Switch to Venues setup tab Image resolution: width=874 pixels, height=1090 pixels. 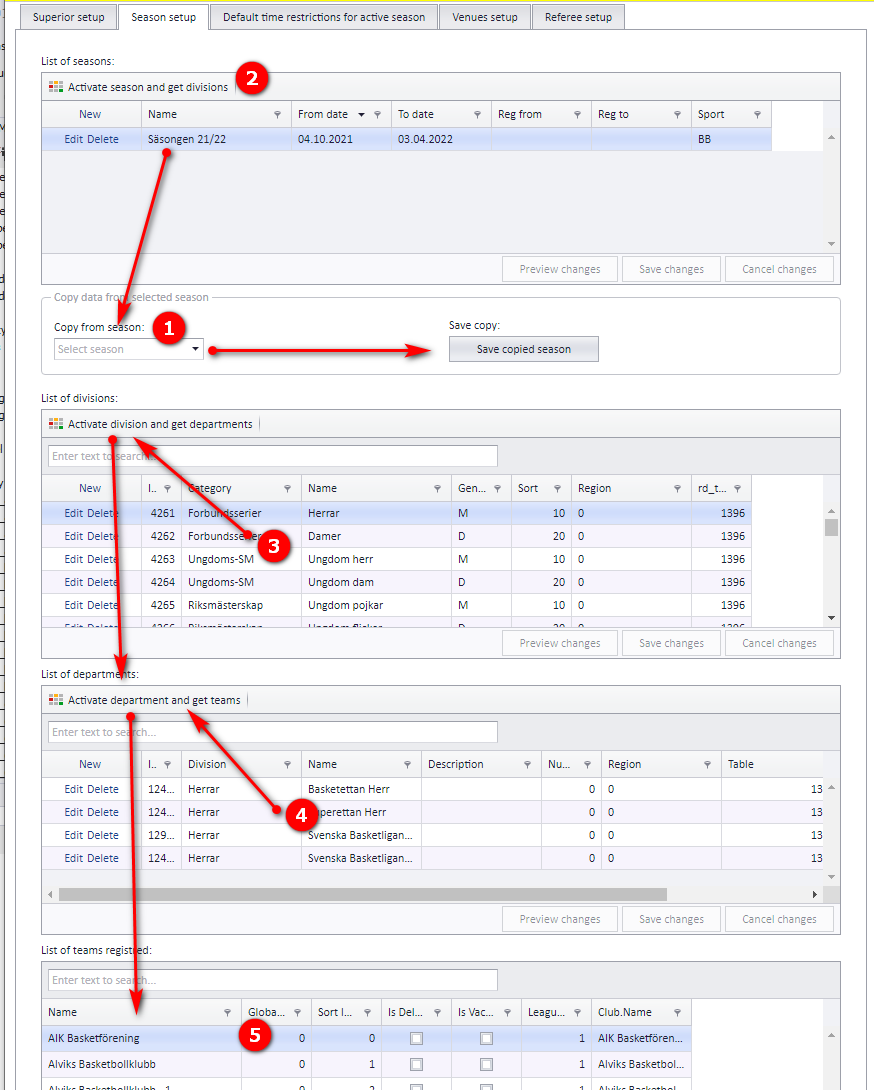click(x=485, y=17)
